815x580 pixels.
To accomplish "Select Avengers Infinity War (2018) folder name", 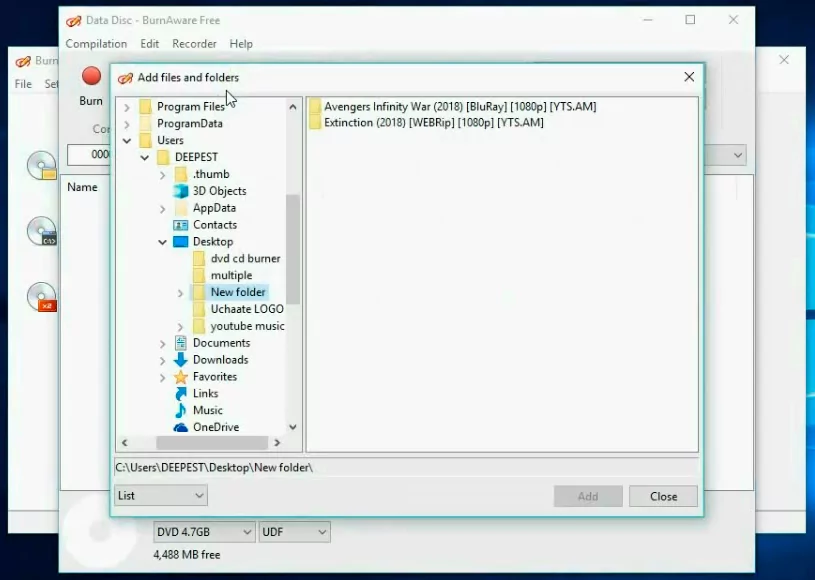I will tap(460, 107).
